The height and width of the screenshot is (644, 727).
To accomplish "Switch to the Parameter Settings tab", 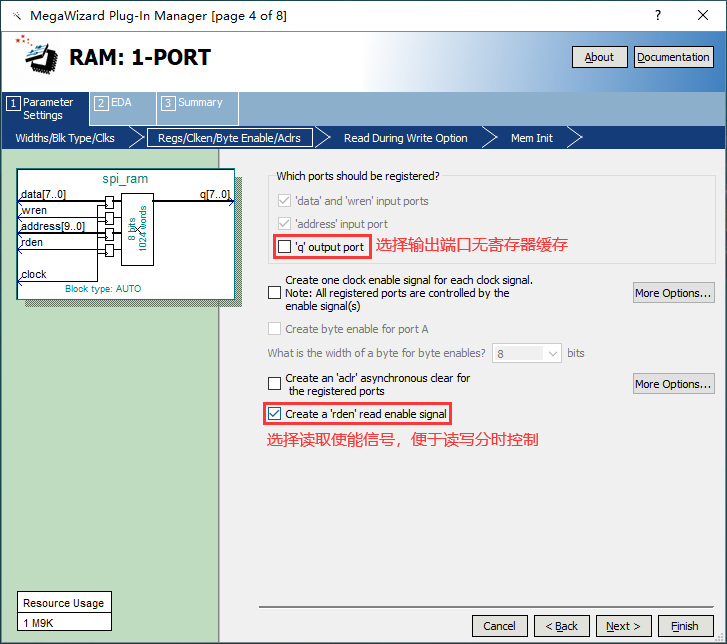I will 42,108.
